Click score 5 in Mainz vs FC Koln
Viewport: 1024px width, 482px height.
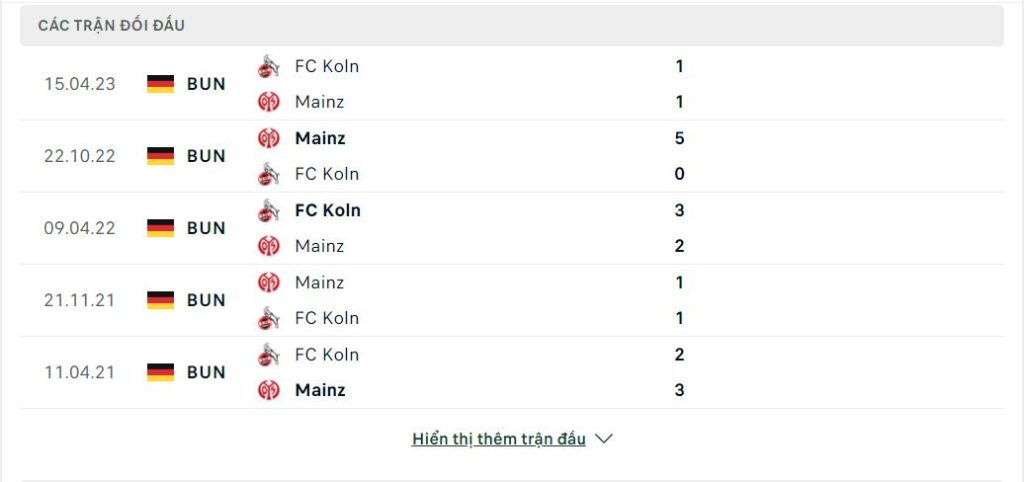click(679, 138)
